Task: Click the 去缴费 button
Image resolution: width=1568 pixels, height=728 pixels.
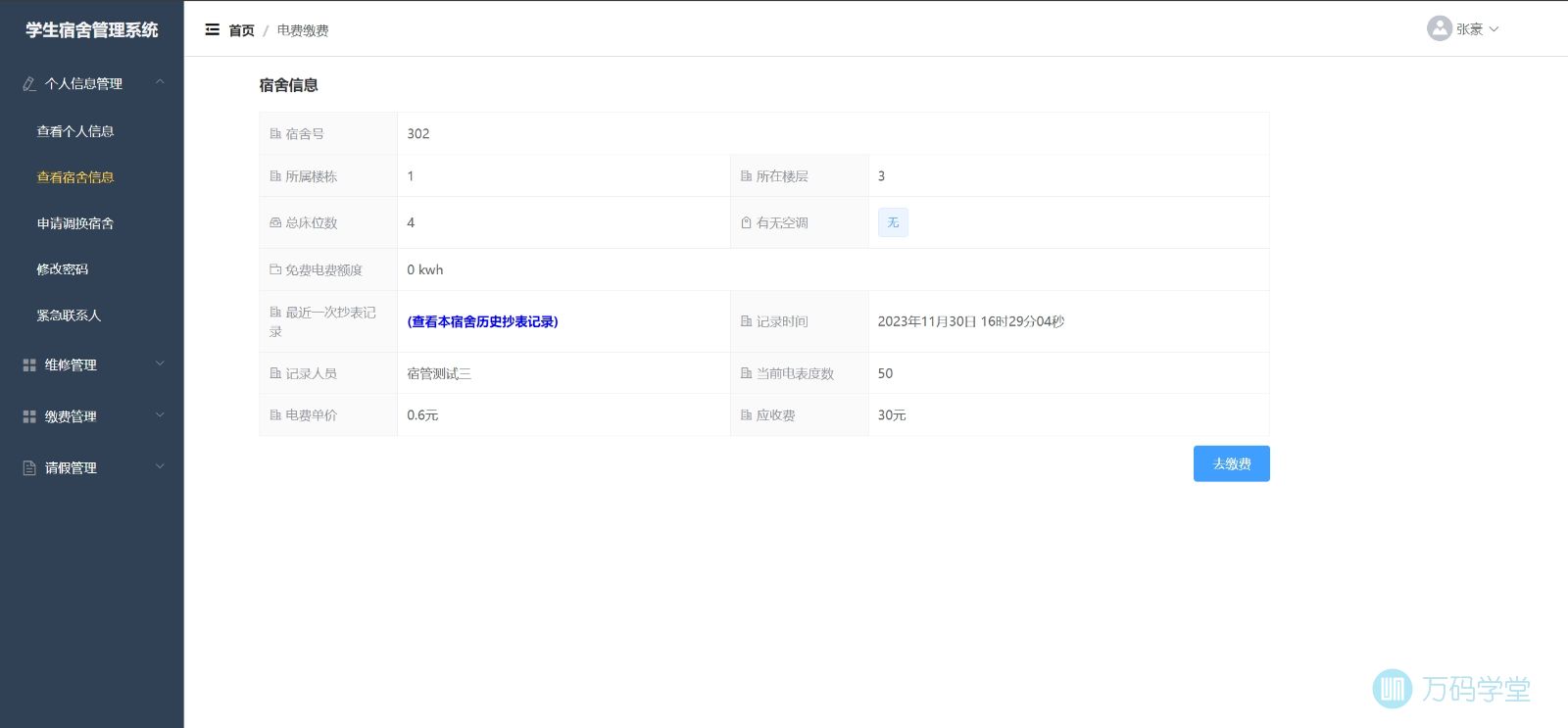Action: [x=1232, y=463]
